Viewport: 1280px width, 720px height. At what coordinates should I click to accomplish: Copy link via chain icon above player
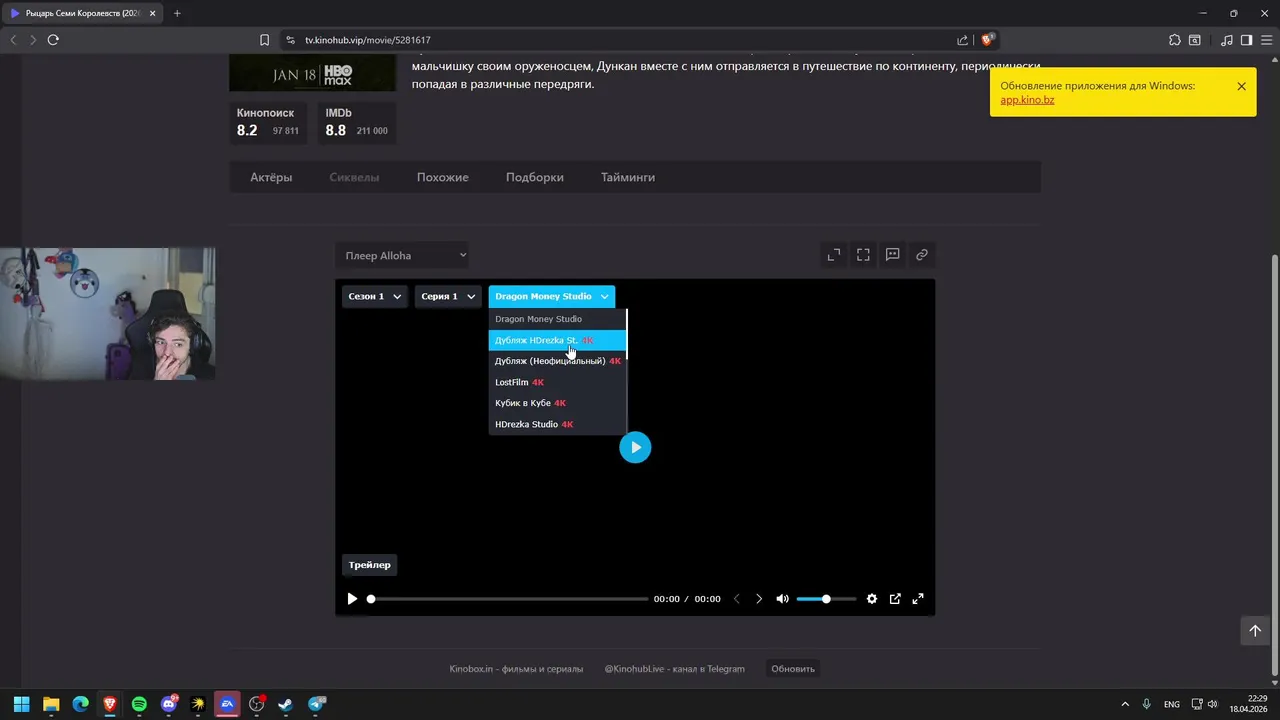click(x=922, y=255)
